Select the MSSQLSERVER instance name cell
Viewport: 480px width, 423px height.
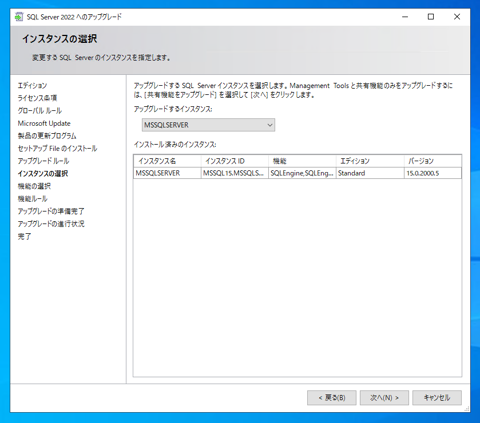pos(167,173)
